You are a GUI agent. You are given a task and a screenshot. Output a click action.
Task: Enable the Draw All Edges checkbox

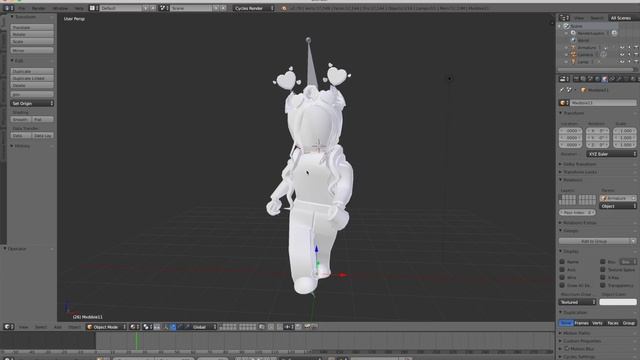[562, 285]
